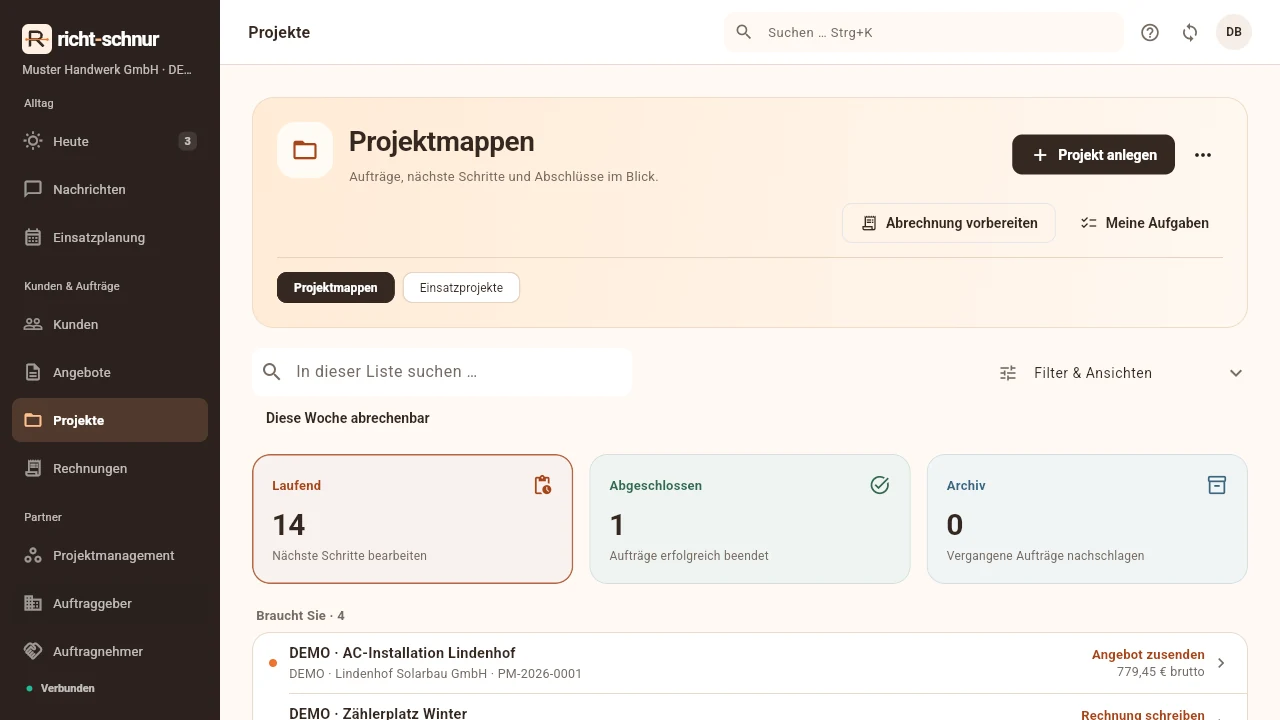1280x720 pixels.
Task: Open Meine Aufgaben
Action: [1144, 223]
